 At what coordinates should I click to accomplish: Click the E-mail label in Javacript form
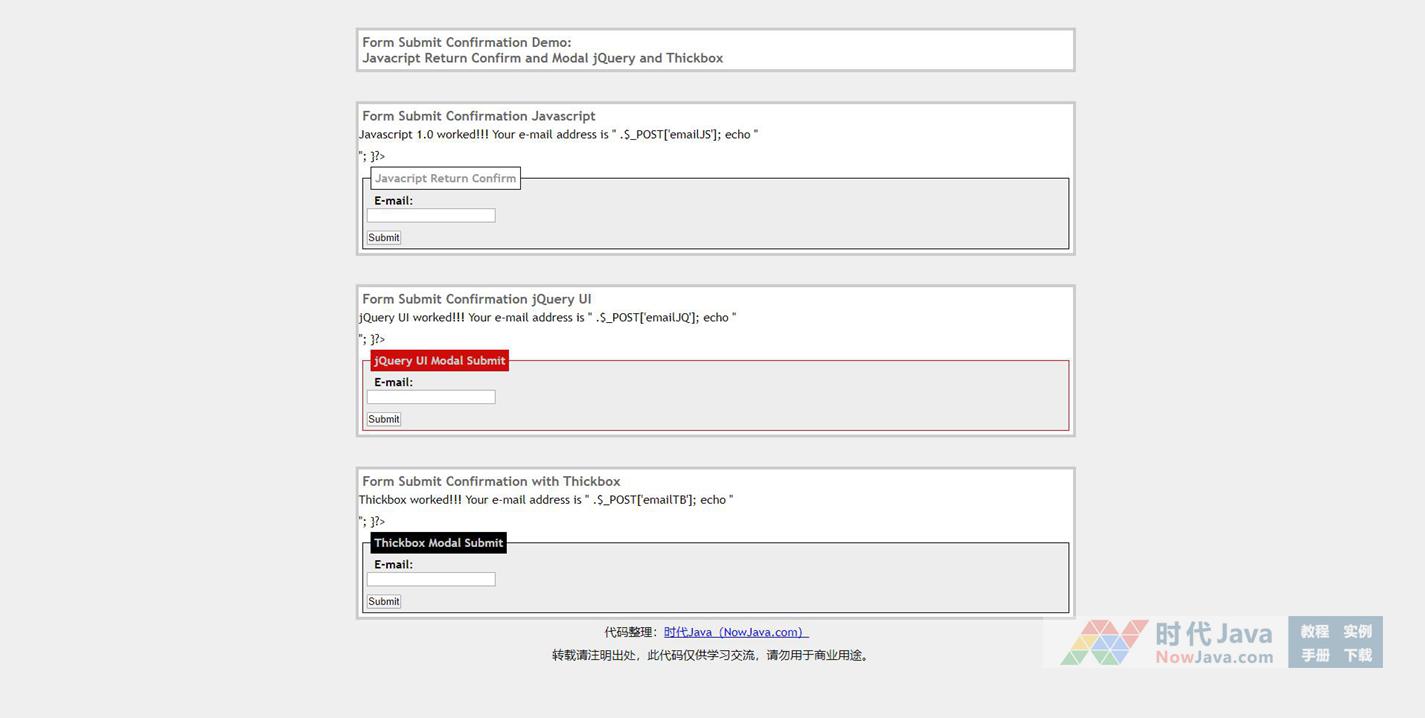tap(393, 201)
